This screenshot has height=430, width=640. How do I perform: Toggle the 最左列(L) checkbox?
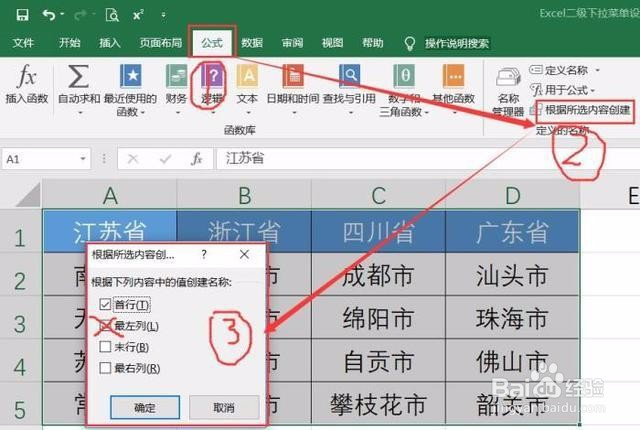105,326
